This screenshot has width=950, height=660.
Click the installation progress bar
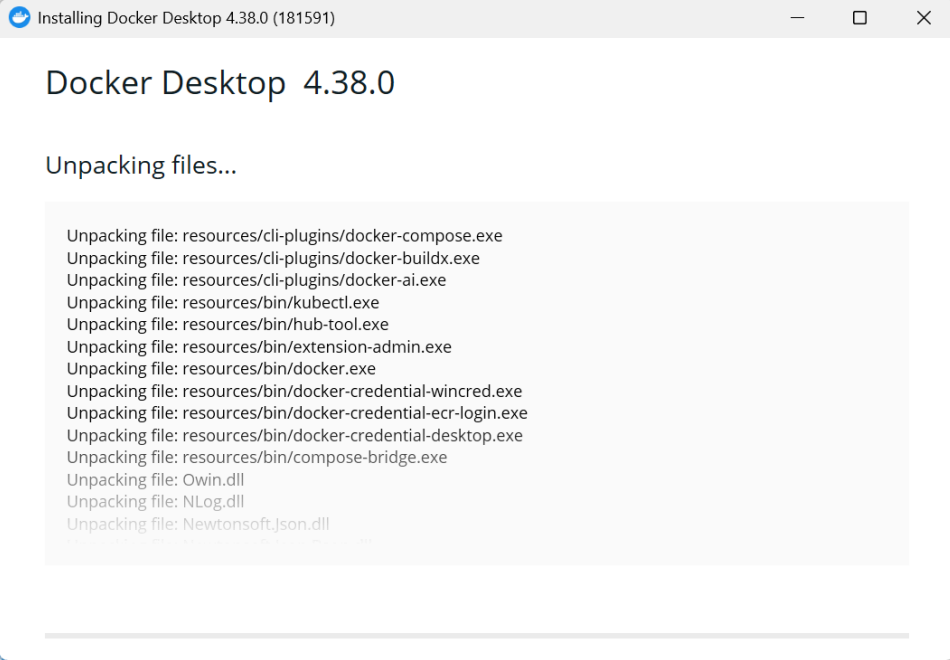click(x=477, y=636)
